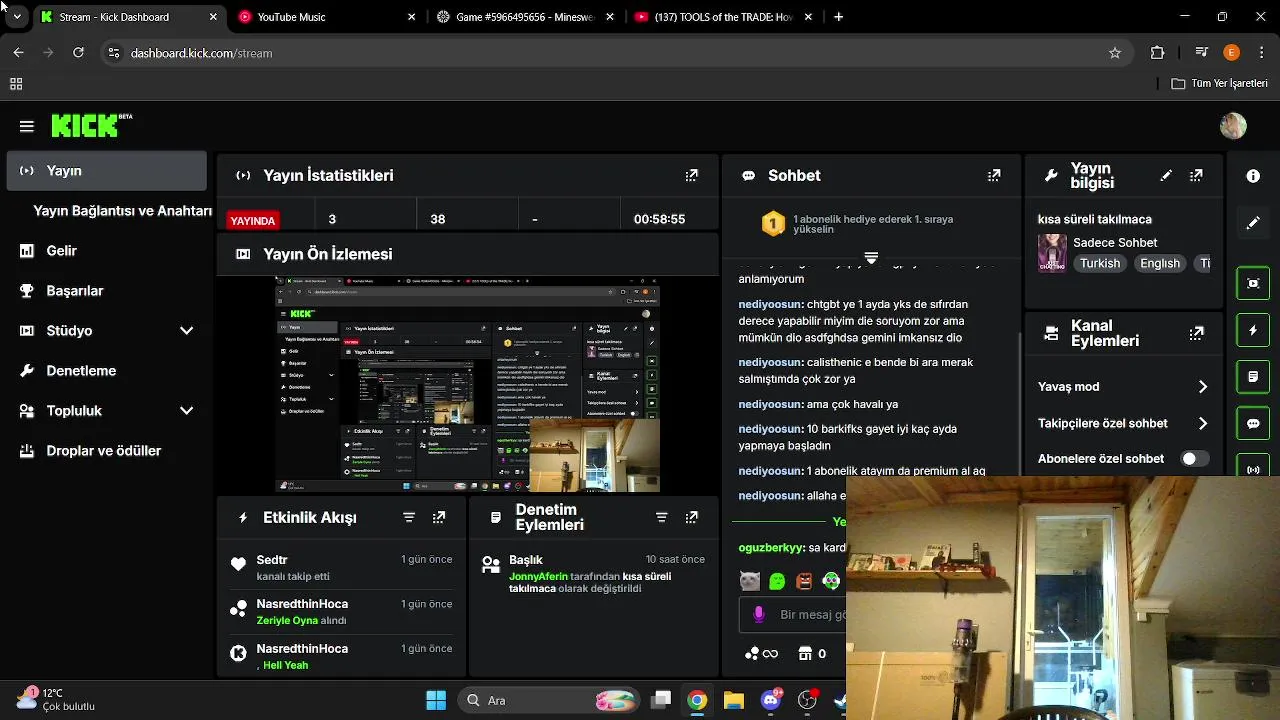Click the pencil icon in right sidebar
Viewport: 1280px width, 720px height.
pyautogui.click(x=1253, y=223)
